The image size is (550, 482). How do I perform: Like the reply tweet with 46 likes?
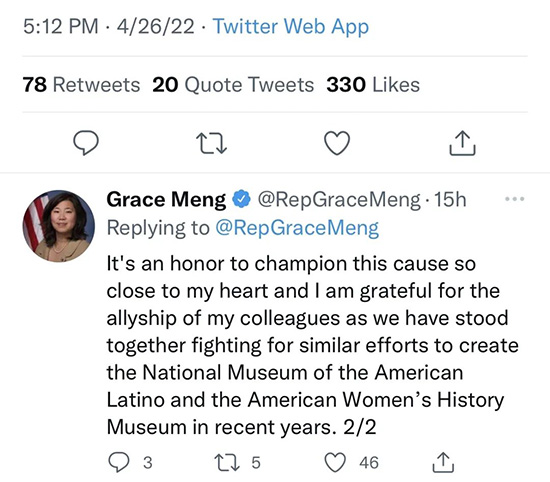tap(335, 462)
